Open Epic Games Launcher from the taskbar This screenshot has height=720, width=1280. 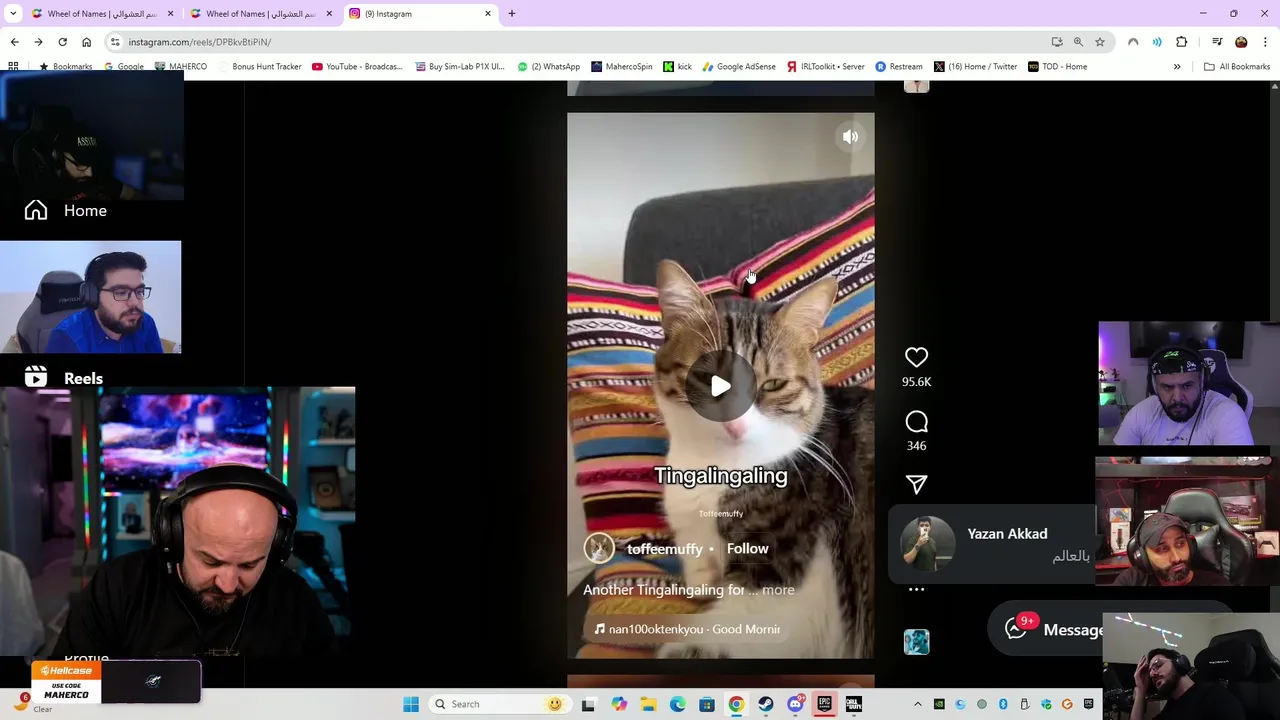pyautogui.click(x=824, y=704)
